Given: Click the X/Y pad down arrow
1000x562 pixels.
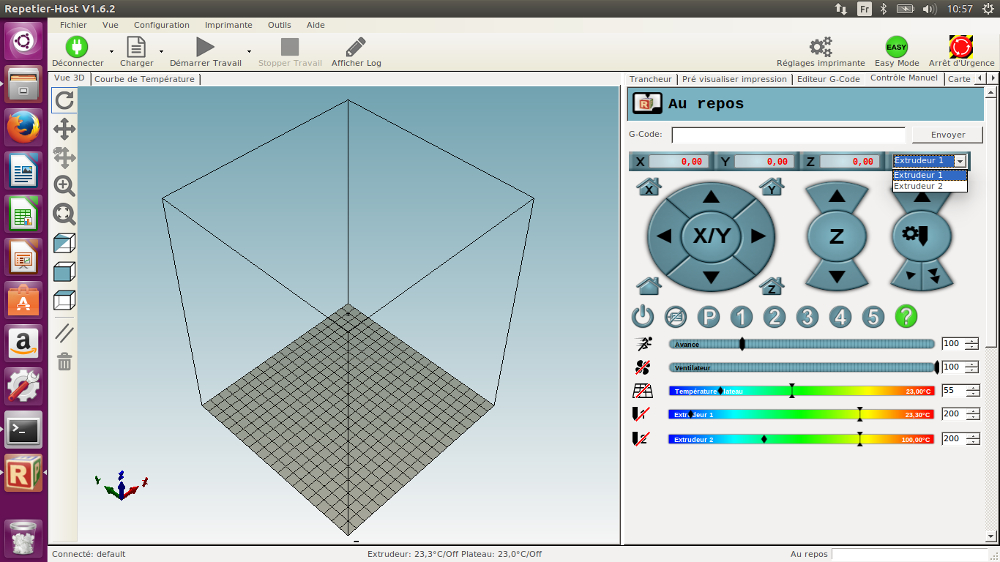Looking at the screenshot, I should (711, 277).
